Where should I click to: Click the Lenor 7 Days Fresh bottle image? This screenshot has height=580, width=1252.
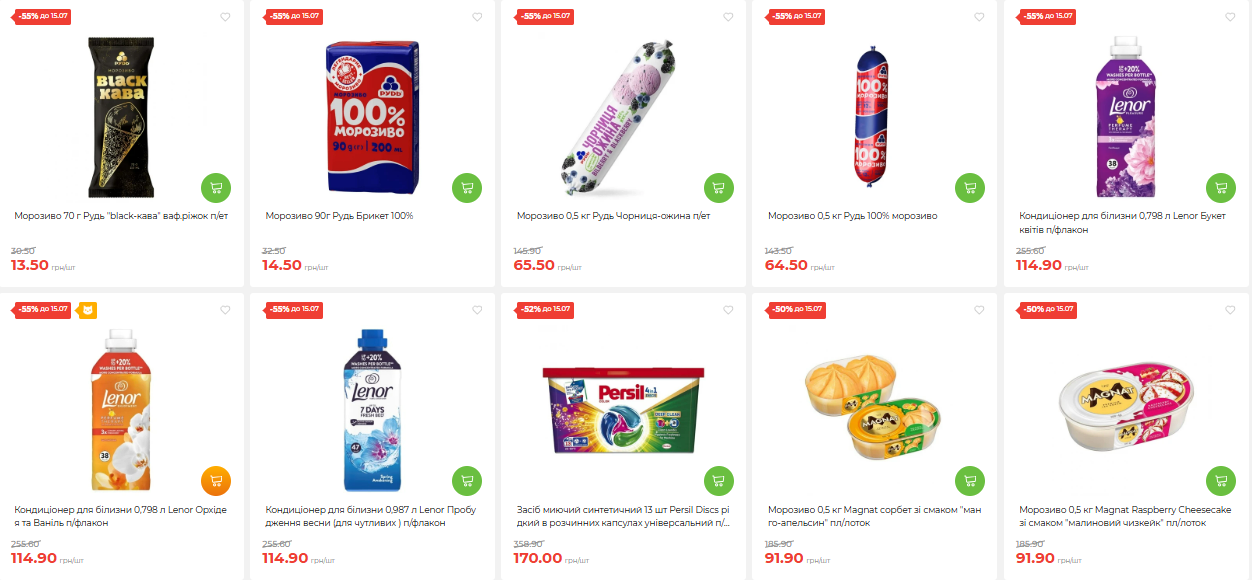[x=371, y=412]
